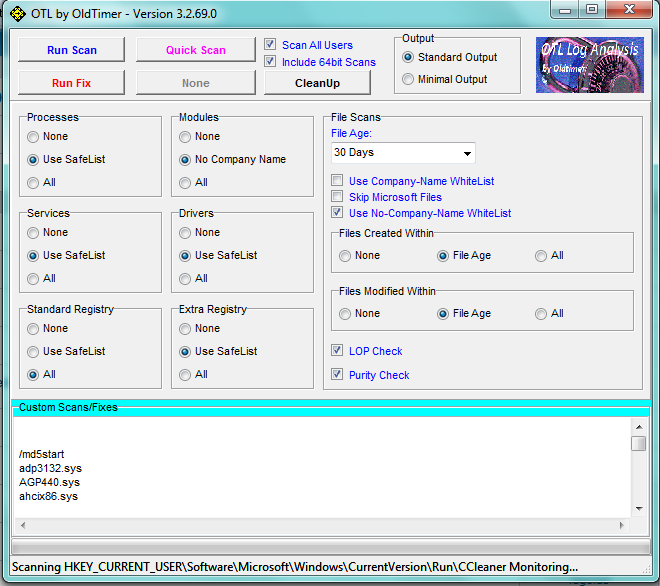Image resolution: width=660 pixels, height=586 pixels.
Task: Set Drivers to All
Action: coord(185,279)
